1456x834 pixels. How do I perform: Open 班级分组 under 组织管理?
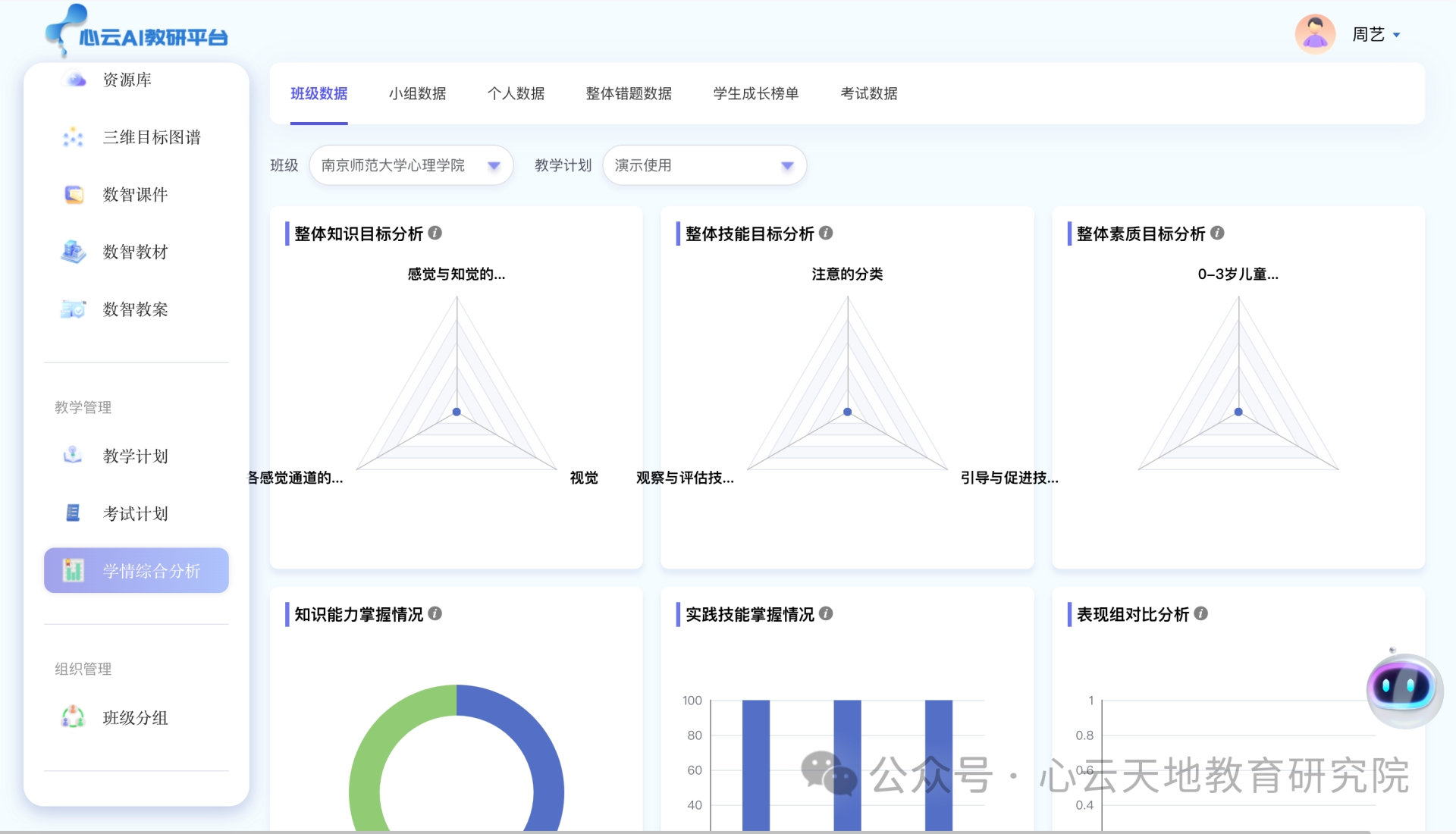tap(135, 717)
